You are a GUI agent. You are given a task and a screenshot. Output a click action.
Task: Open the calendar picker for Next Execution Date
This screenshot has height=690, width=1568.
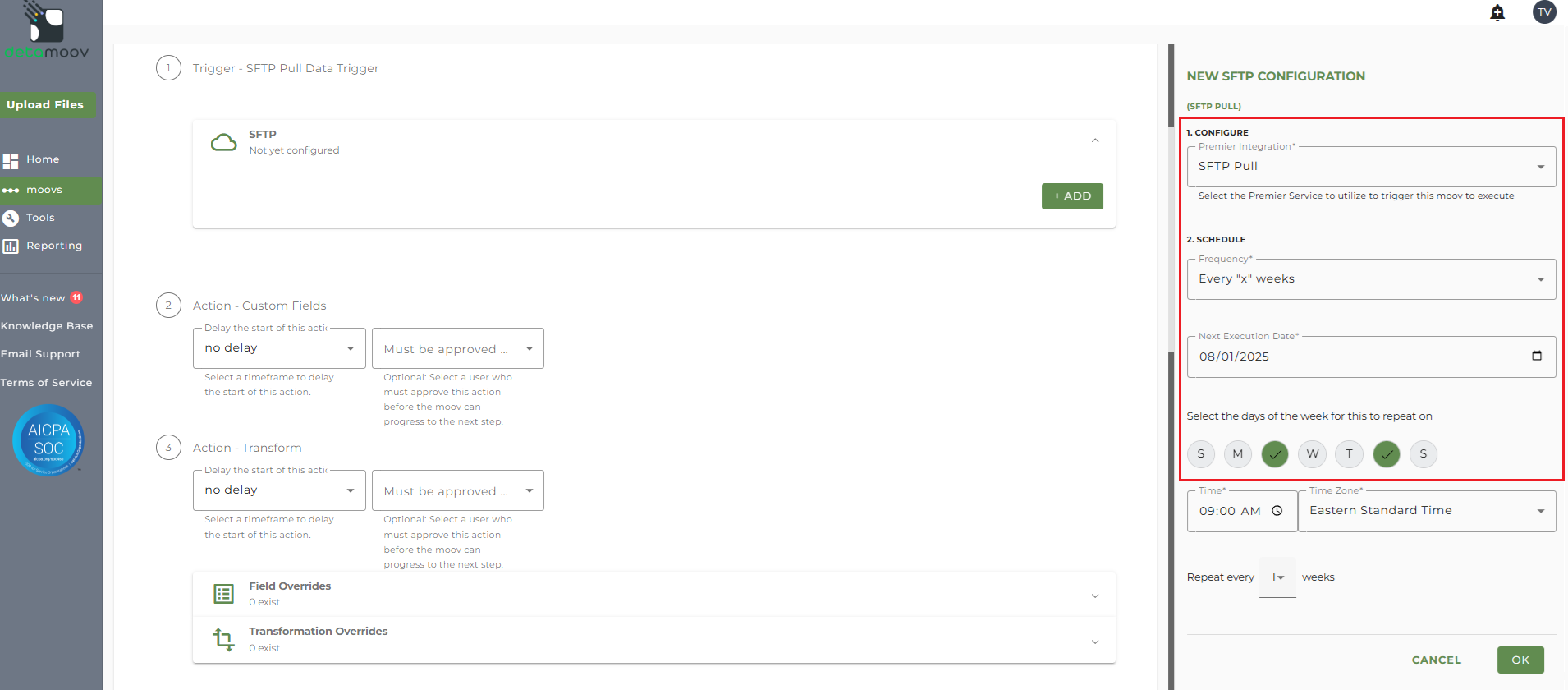[x=1537, y=356]
